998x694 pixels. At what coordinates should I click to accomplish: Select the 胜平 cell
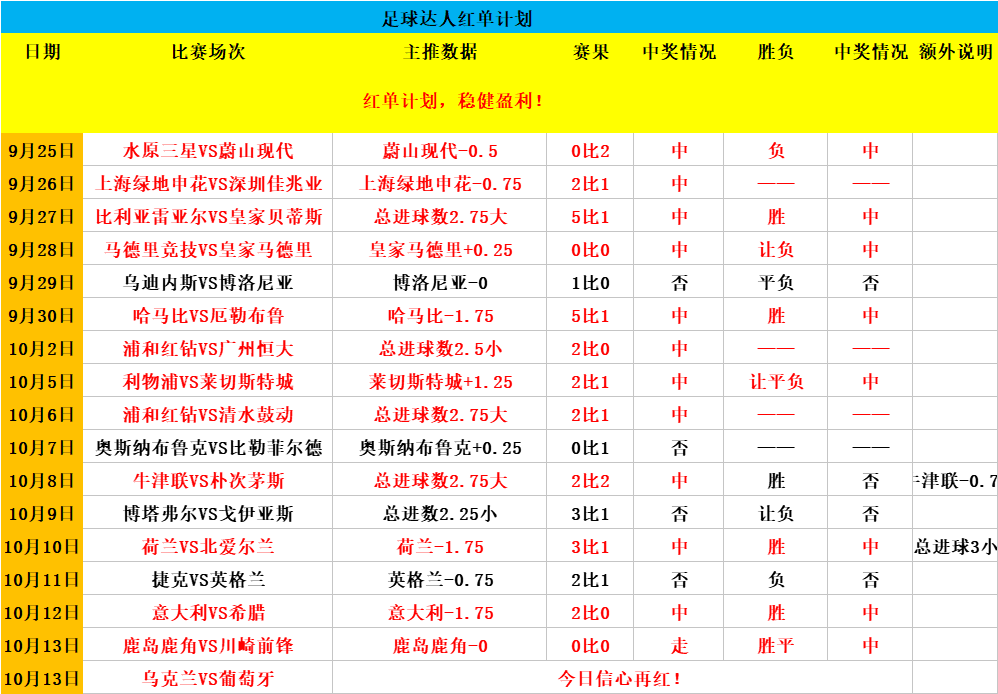[776, 646]
